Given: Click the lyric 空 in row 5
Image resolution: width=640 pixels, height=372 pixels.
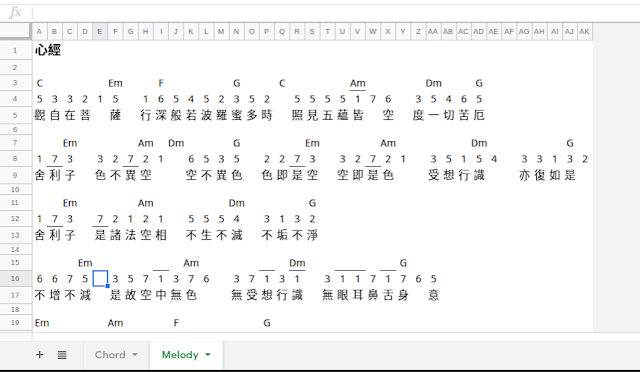Looking at the screenshot, I should point(388,115).
